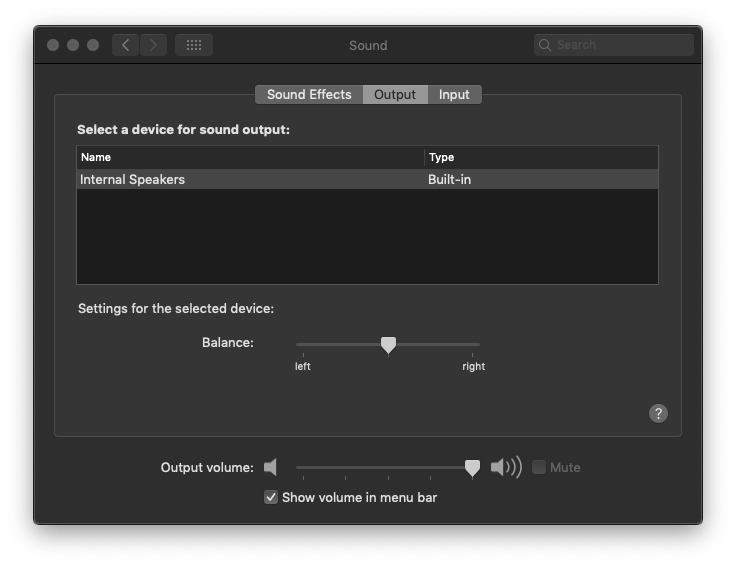Screen dimensions: 736x566
Task: Toggle the Mute checkbox
Action: (539, 467)
